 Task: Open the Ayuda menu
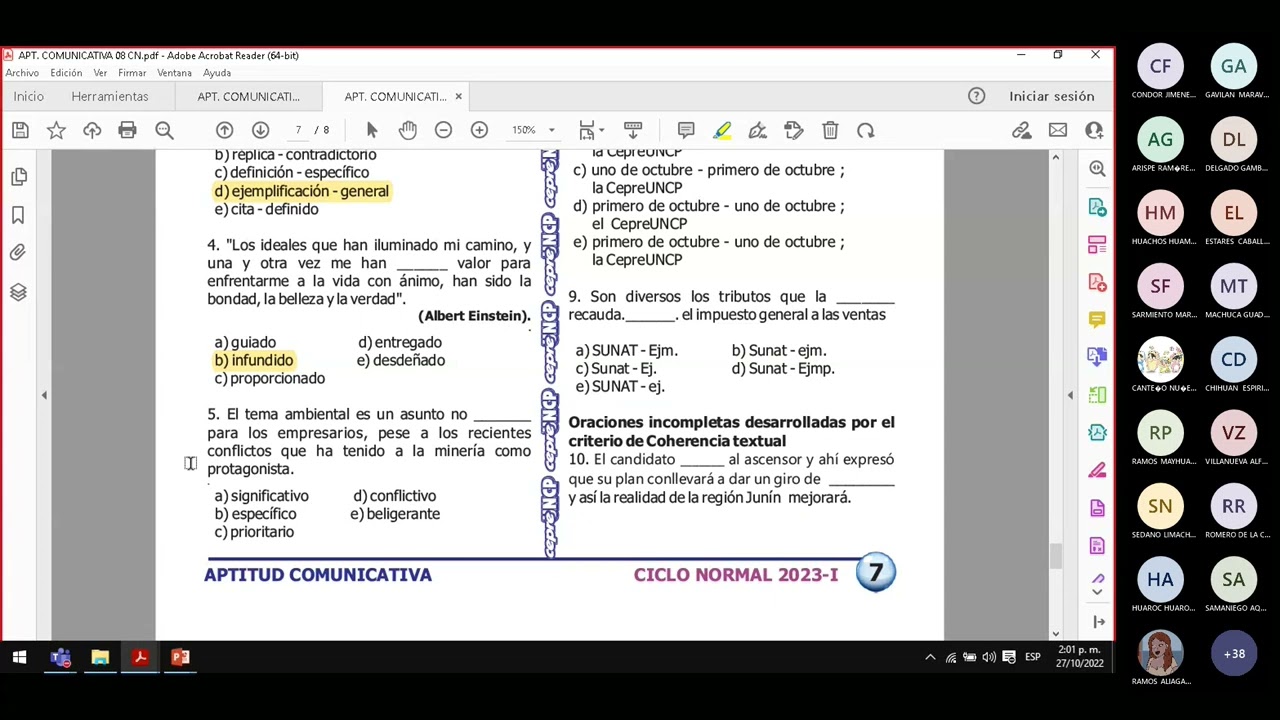pos(217,73)
